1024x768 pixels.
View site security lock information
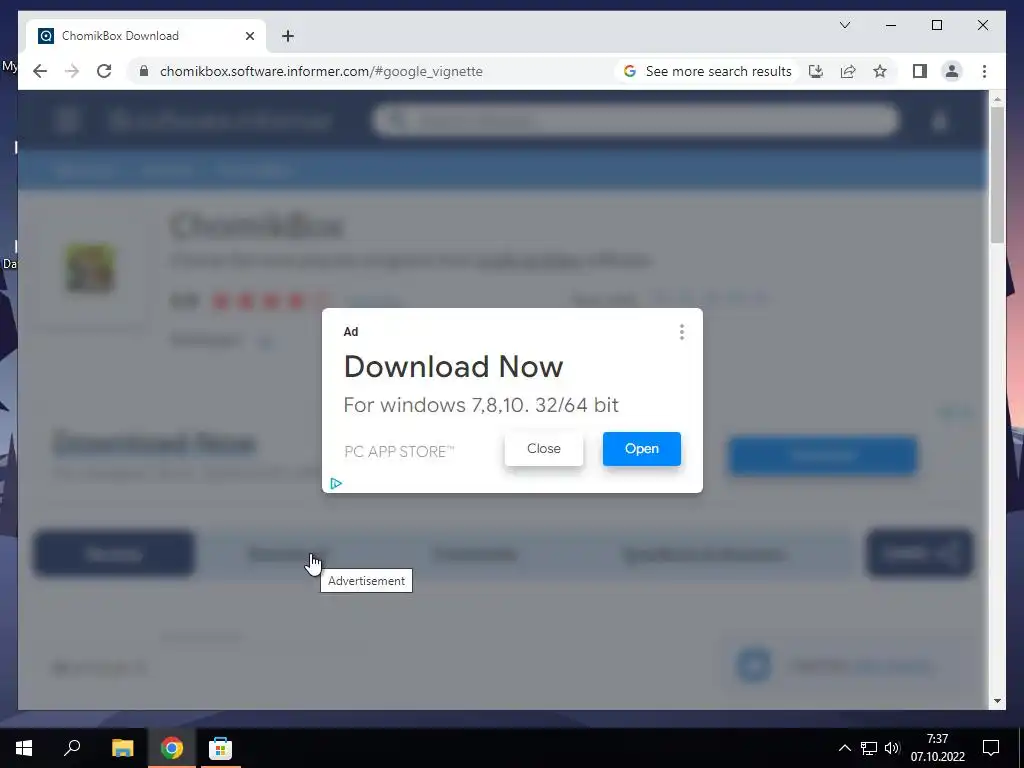144,71
